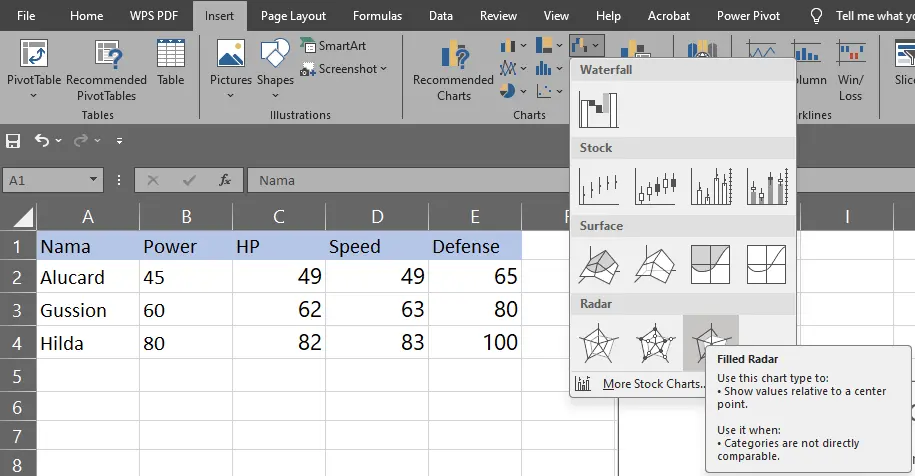Insert a Win/Loss sparkline
The image size is (915, 476).
point(850,70)
